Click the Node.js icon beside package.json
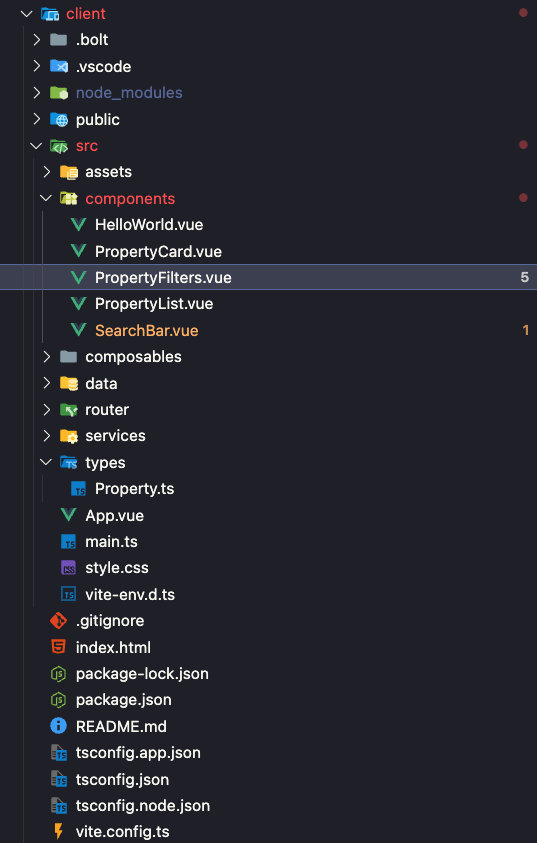537x843 pixels. coord(59,700)
